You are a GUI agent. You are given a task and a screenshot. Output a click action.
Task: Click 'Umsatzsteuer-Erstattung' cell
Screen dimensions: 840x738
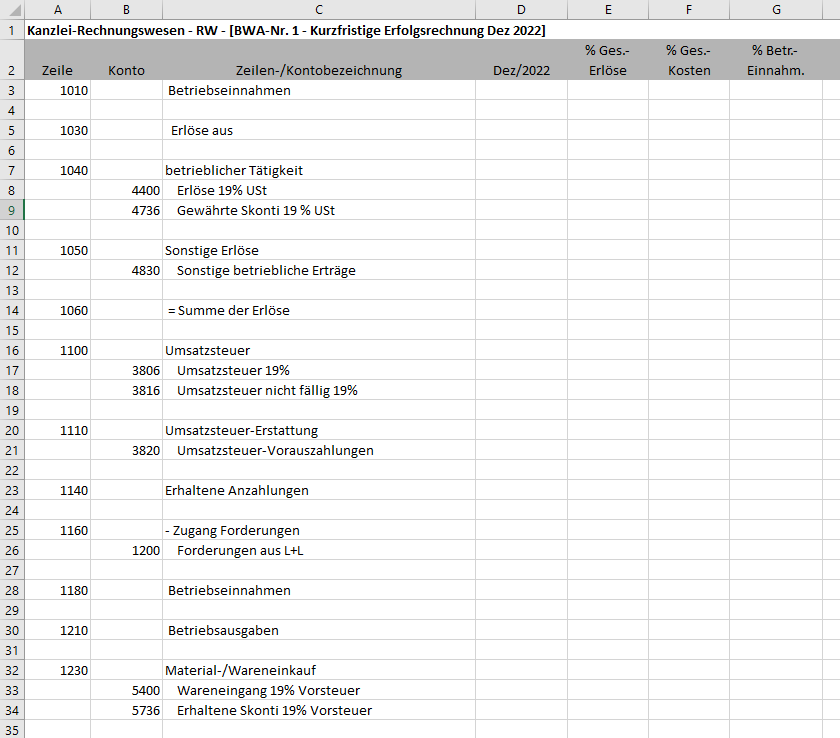coord(319,431)
